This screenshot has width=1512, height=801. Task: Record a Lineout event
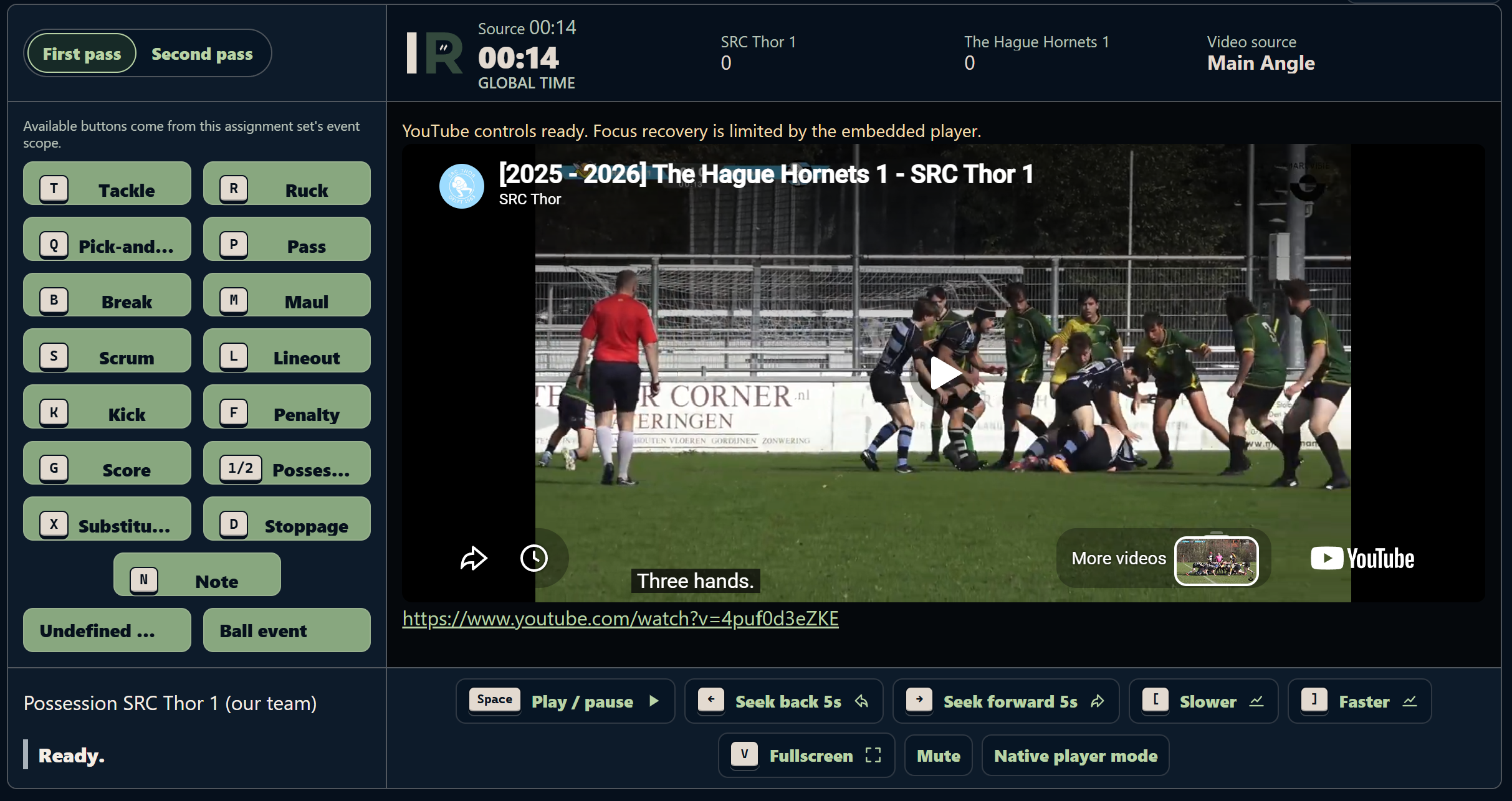pos(287,351)
